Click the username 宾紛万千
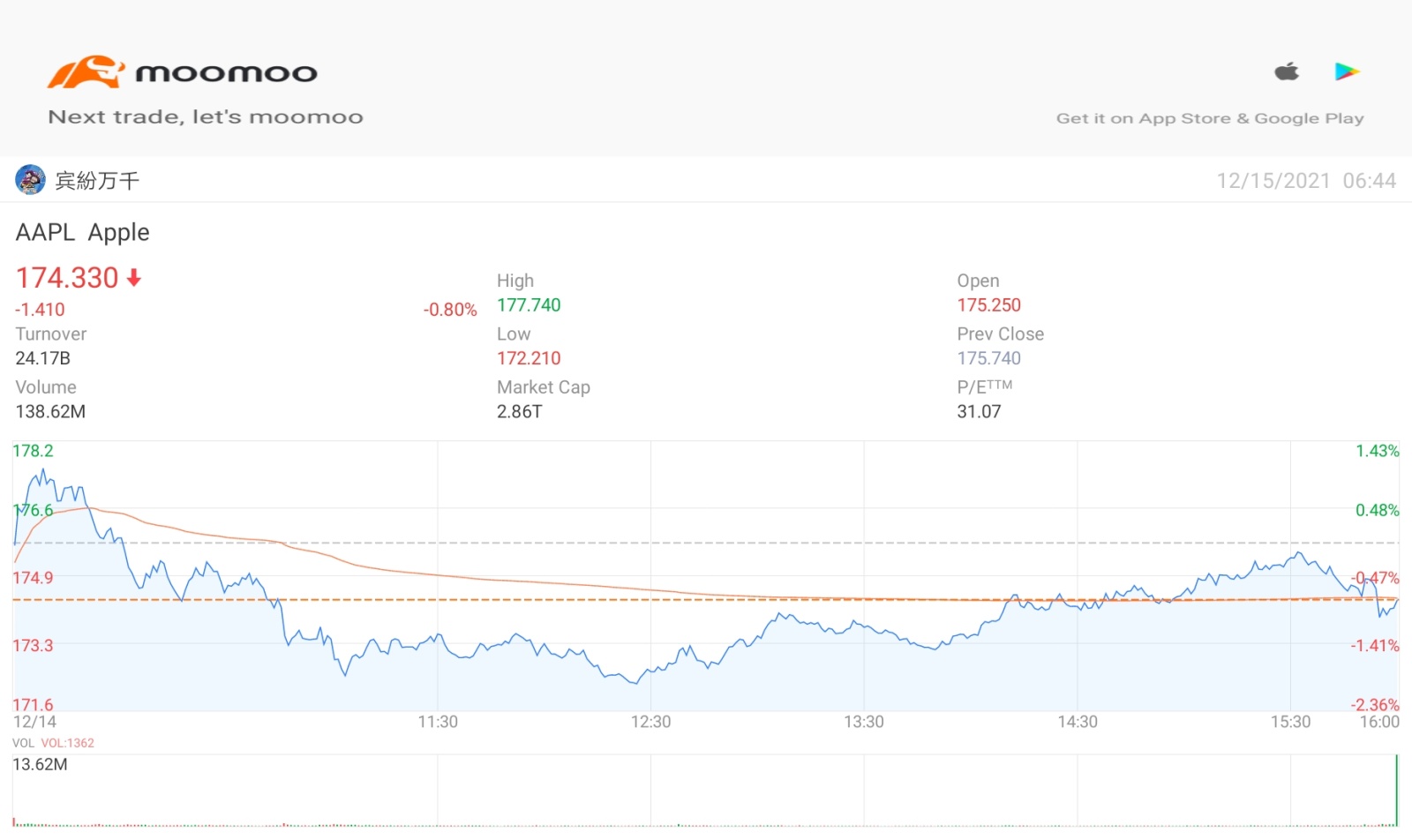The width and height of the screenshot is (1412, 840). (97, 181)
